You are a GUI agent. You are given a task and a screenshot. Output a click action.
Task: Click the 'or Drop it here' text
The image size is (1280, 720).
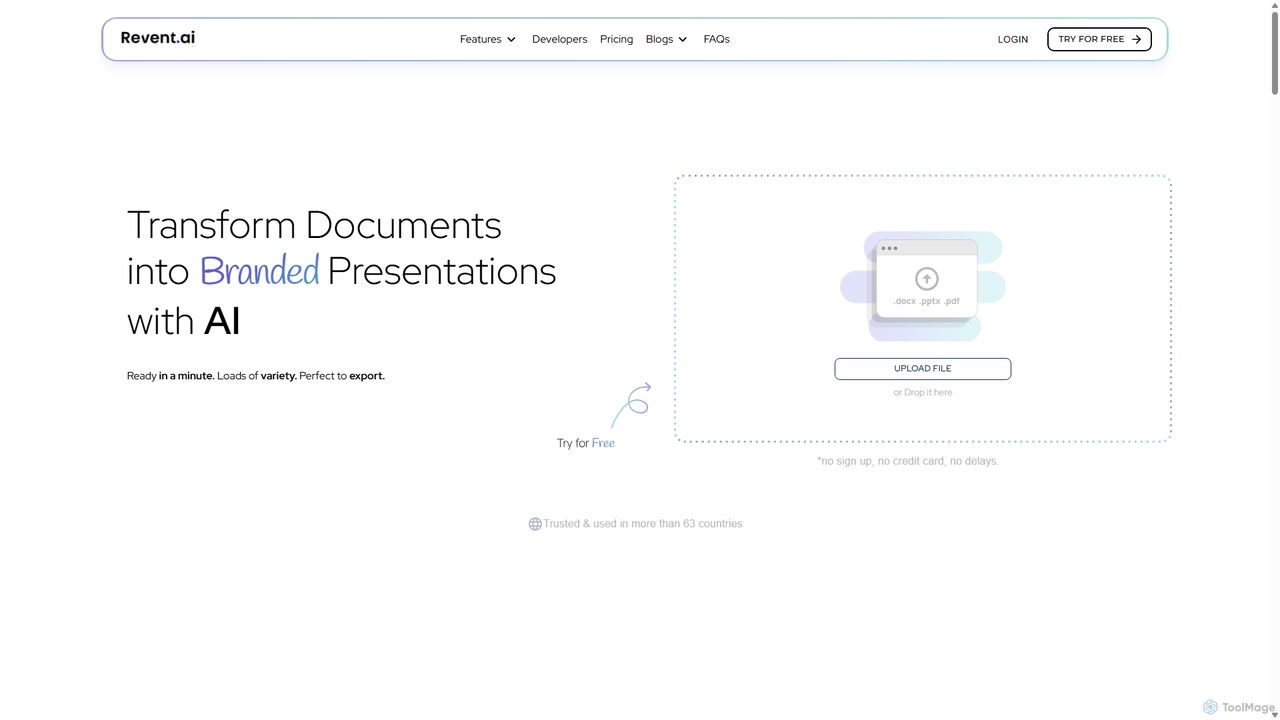click(x=922, y=392)
